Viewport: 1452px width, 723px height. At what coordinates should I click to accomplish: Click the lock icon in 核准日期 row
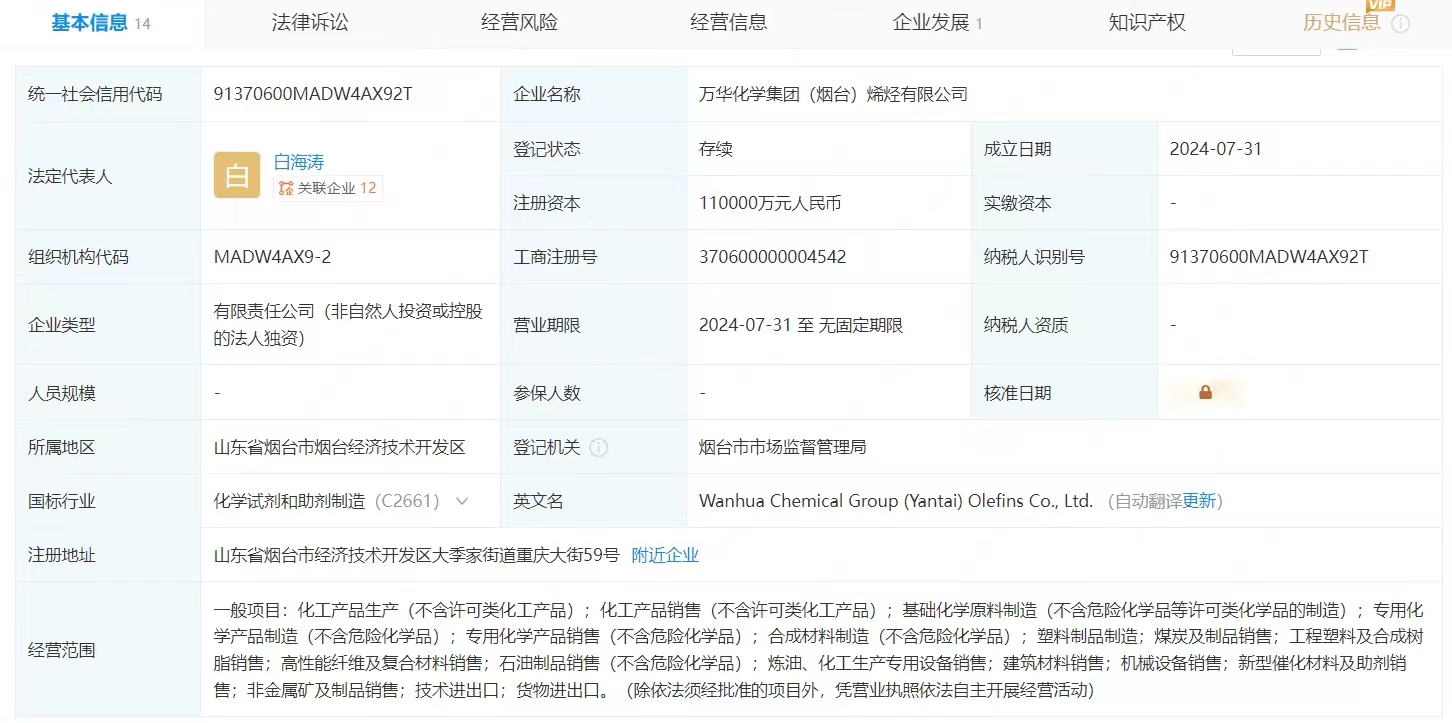(1205, 393)
